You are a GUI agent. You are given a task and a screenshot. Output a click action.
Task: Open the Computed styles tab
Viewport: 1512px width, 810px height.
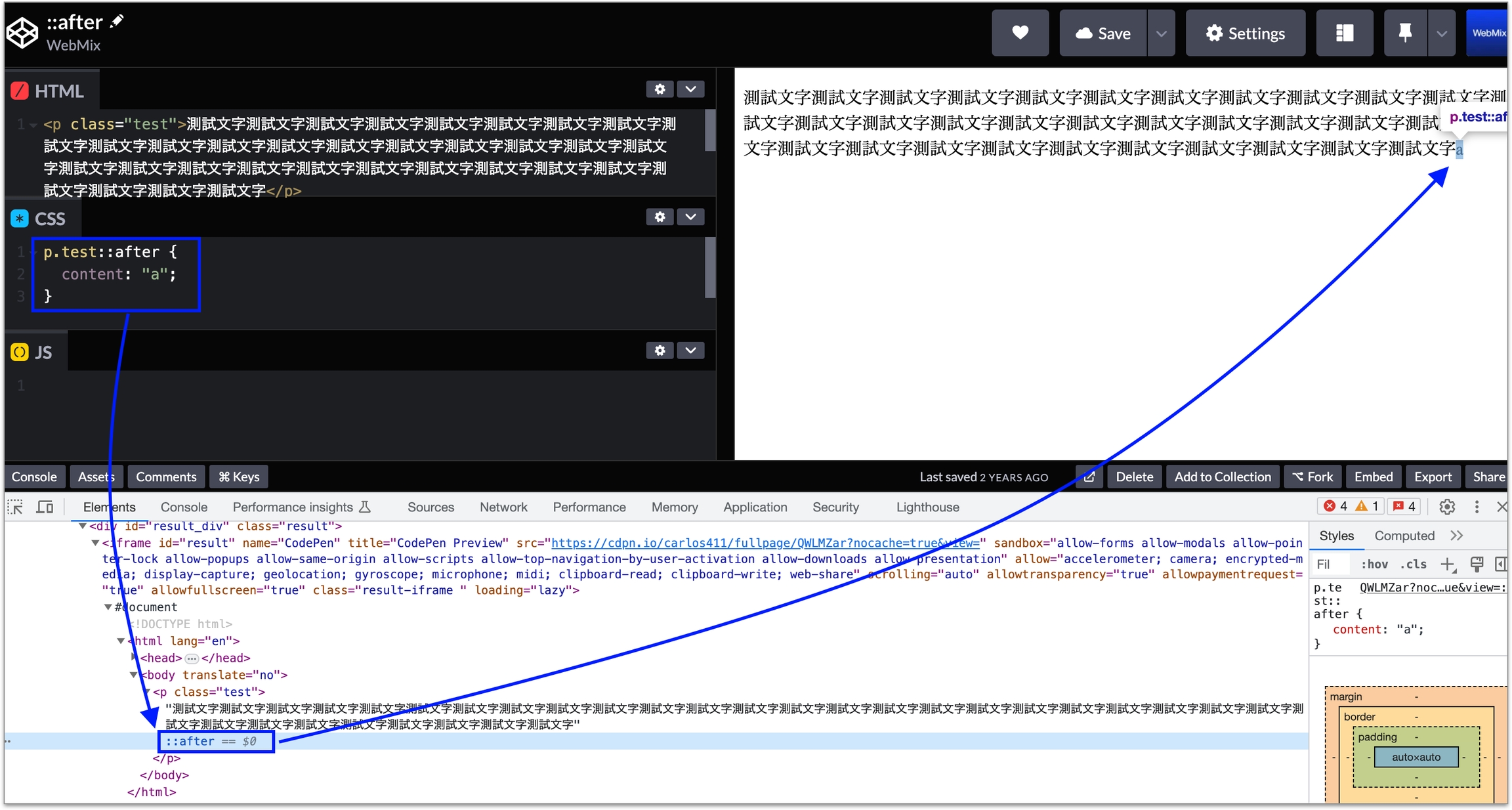(x=1404, y=536)
